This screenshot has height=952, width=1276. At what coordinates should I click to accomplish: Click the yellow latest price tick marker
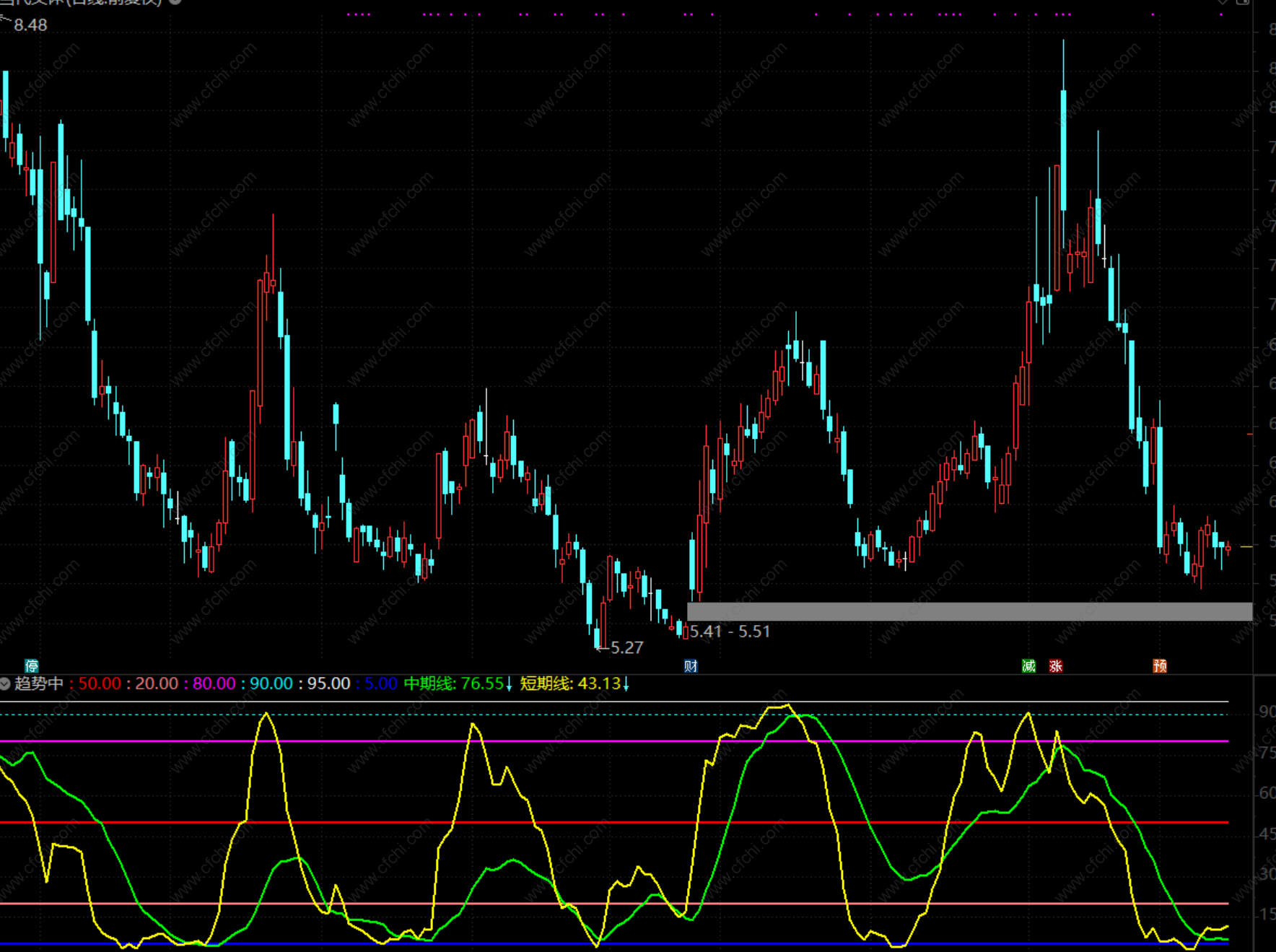tap(1246, 547)
